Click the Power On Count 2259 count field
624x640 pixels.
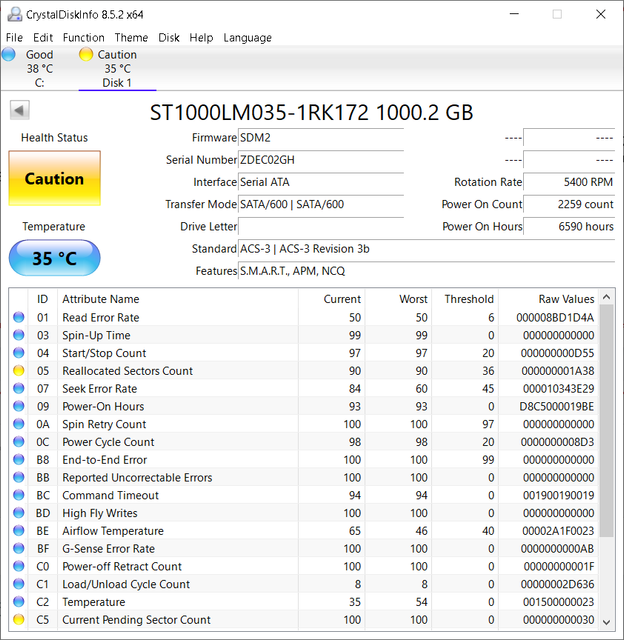click(569, 204)
